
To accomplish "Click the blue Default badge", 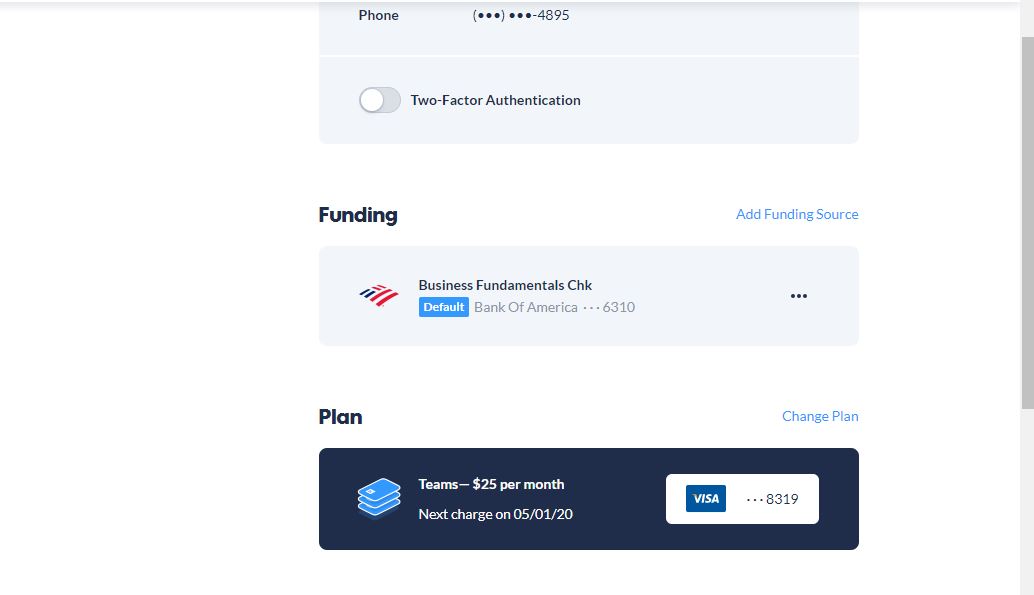I will click(x=443, y=307).
